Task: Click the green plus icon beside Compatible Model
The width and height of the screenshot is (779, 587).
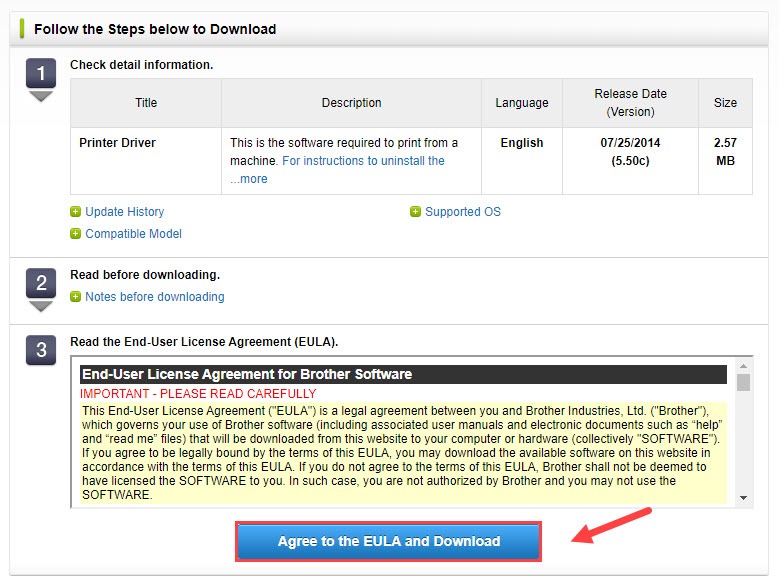Action: coord(76,234)
